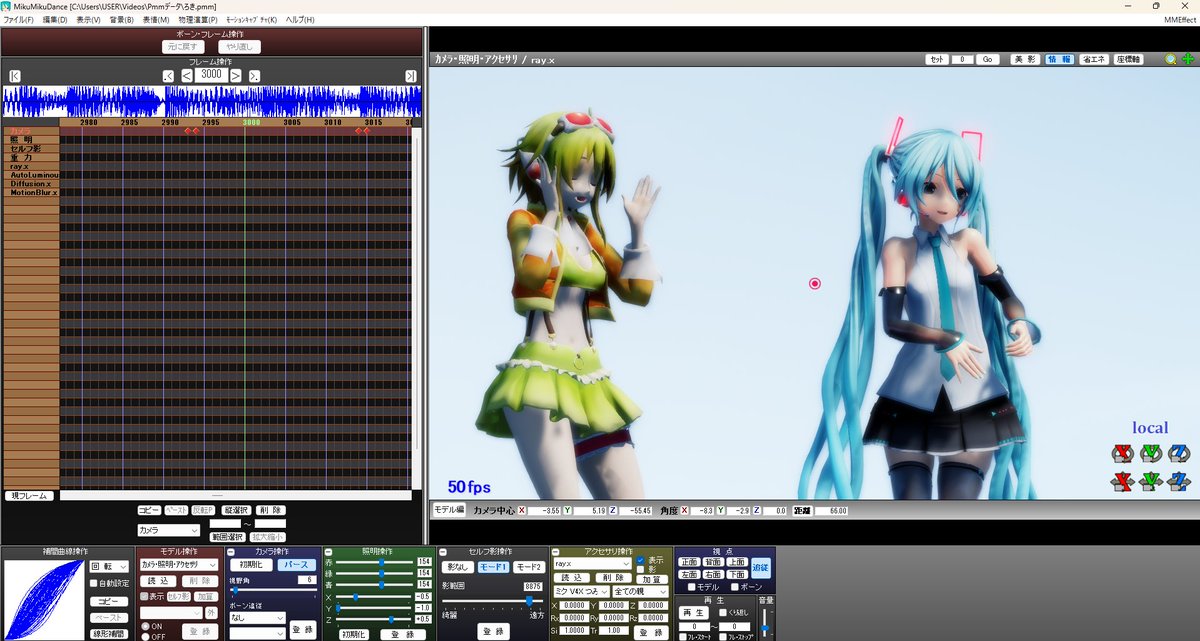Click the frame 3015 ruler mark

(x=372, y=122)
